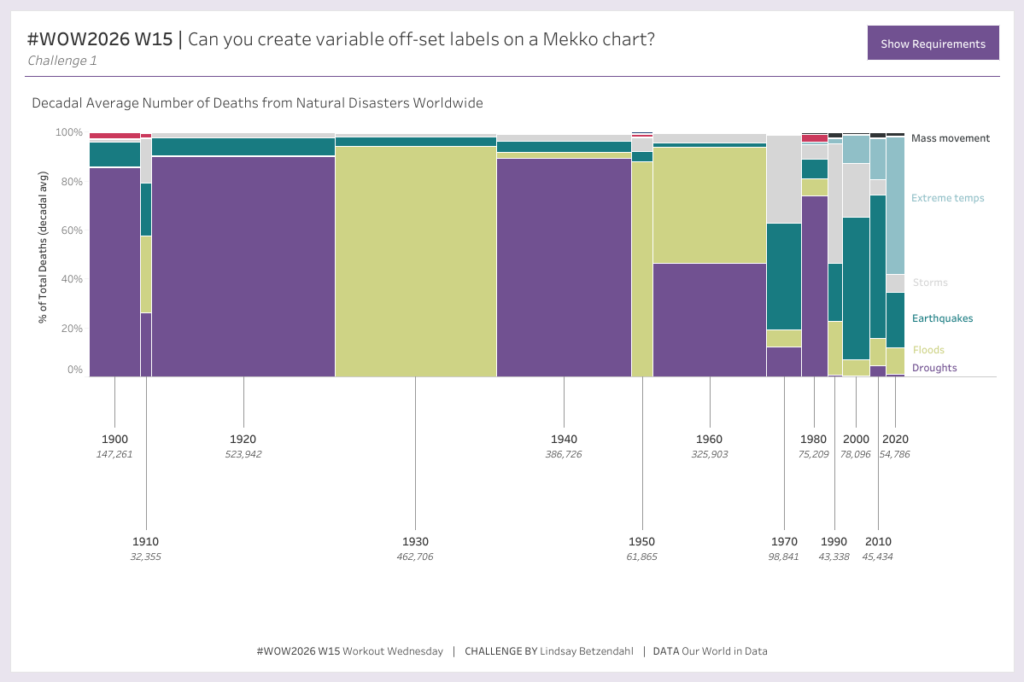The height and width of the screenshot is (682, 1024).
Task: Select the light blue extreme temps segment for 2020
Action: click(x=895, y=205)
